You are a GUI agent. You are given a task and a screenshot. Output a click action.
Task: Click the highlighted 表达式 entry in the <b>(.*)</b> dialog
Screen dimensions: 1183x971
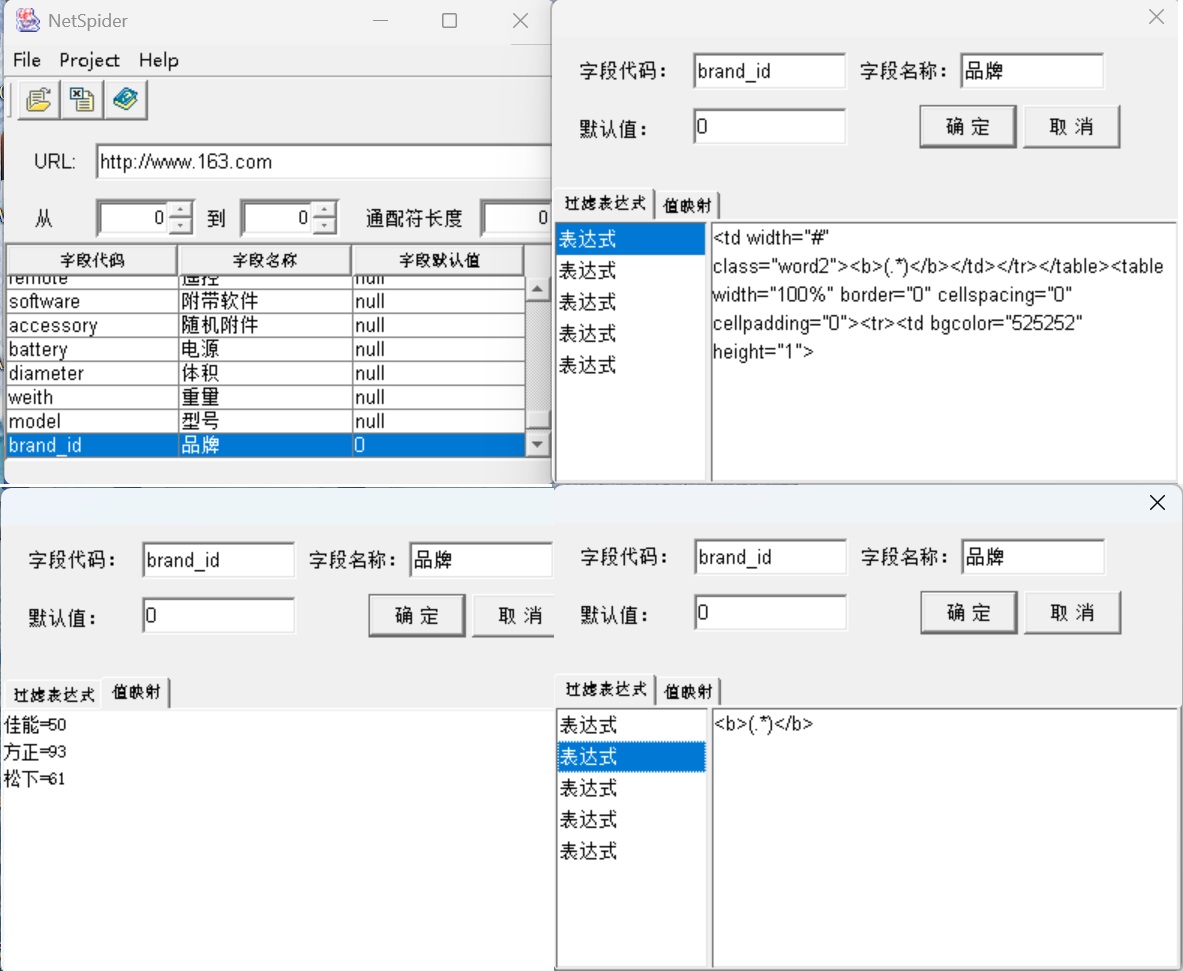point(631,757)
